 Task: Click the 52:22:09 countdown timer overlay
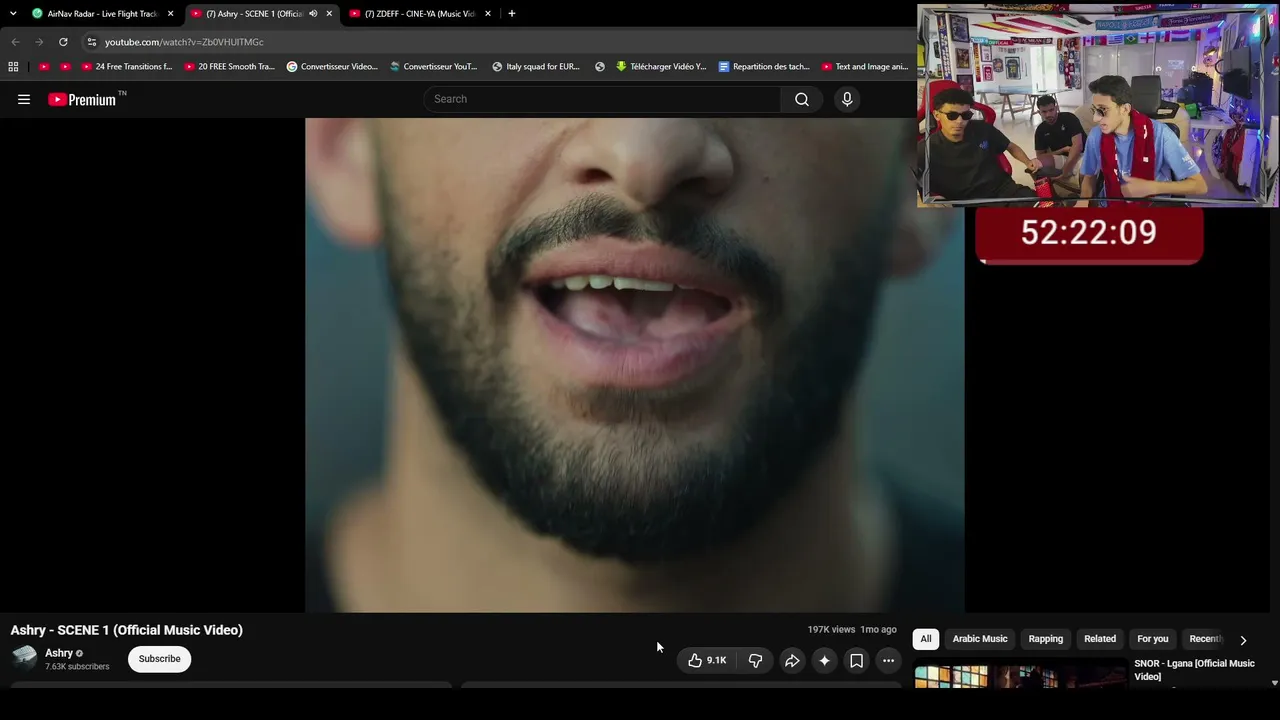1089,234
